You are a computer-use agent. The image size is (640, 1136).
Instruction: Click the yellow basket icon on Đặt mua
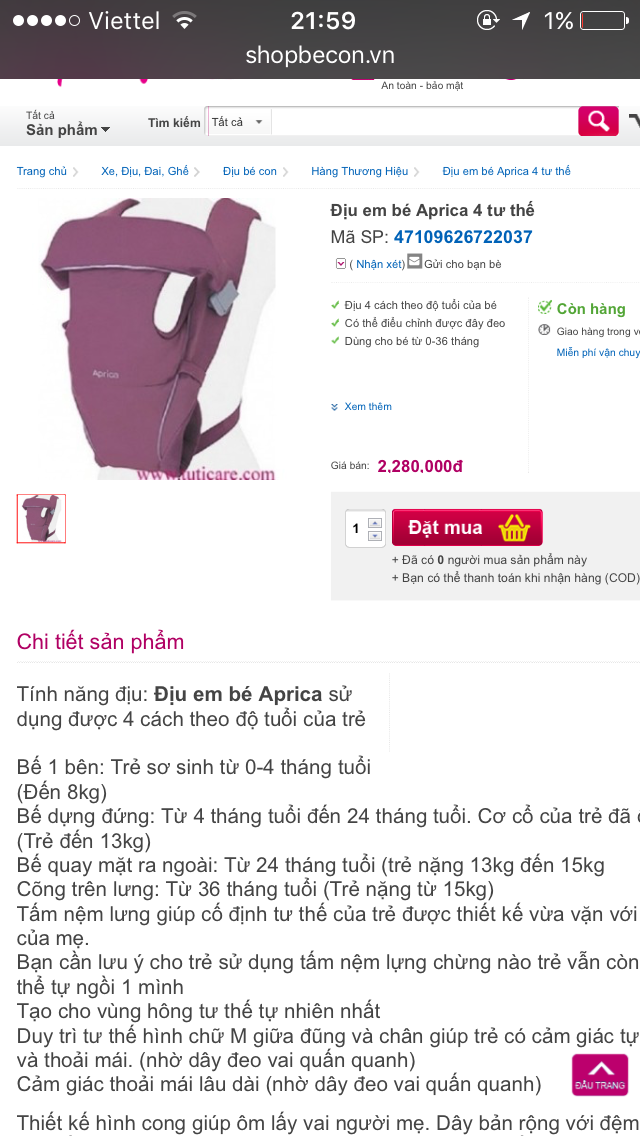coord(514,527)
